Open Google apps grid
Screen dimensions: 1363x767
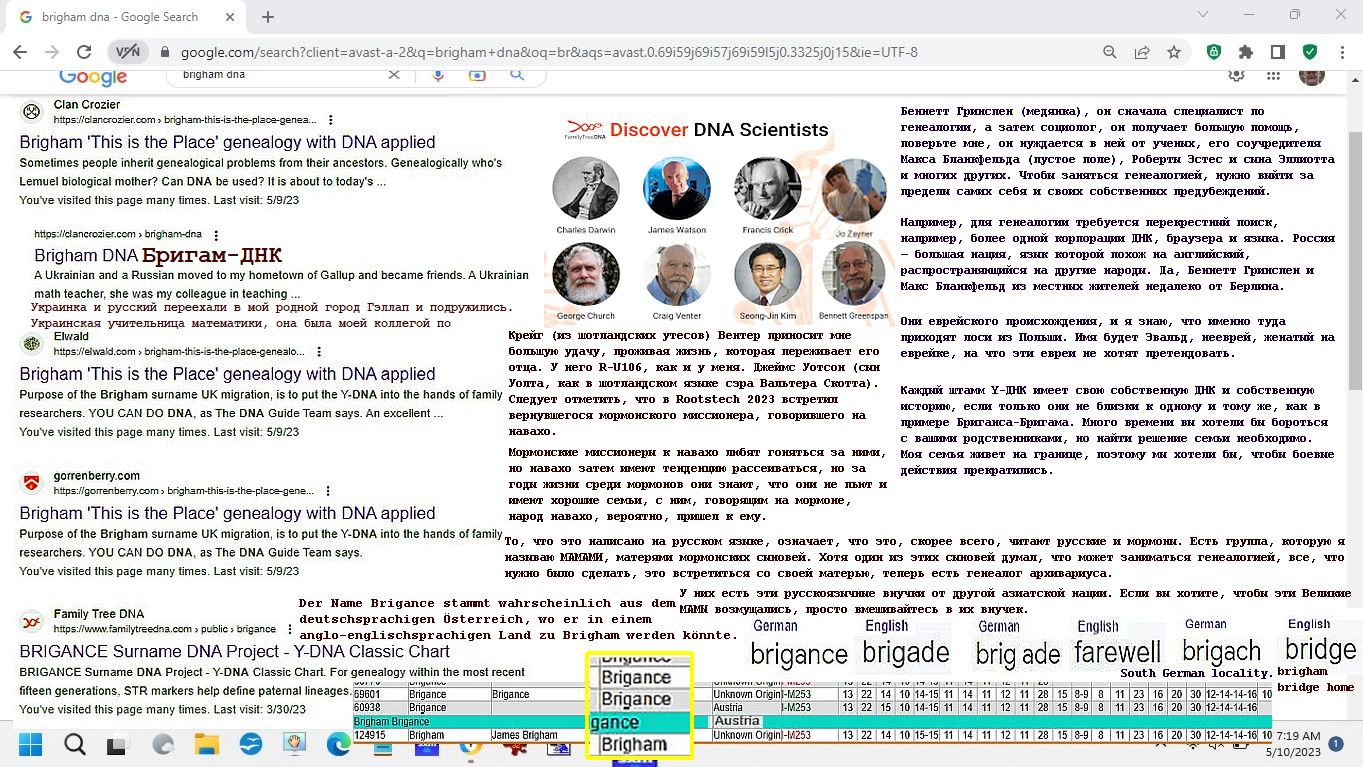1273,75
